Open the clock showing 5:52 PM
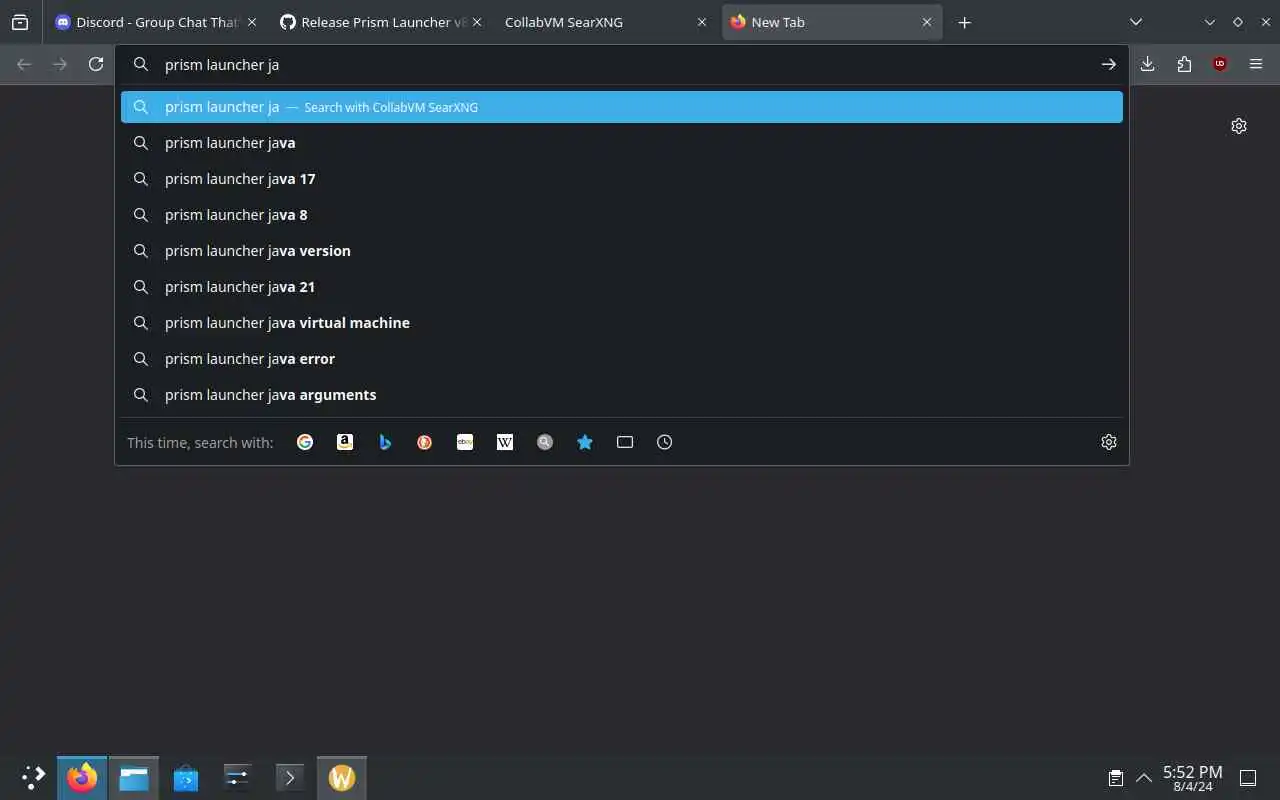 [1193, 778]
